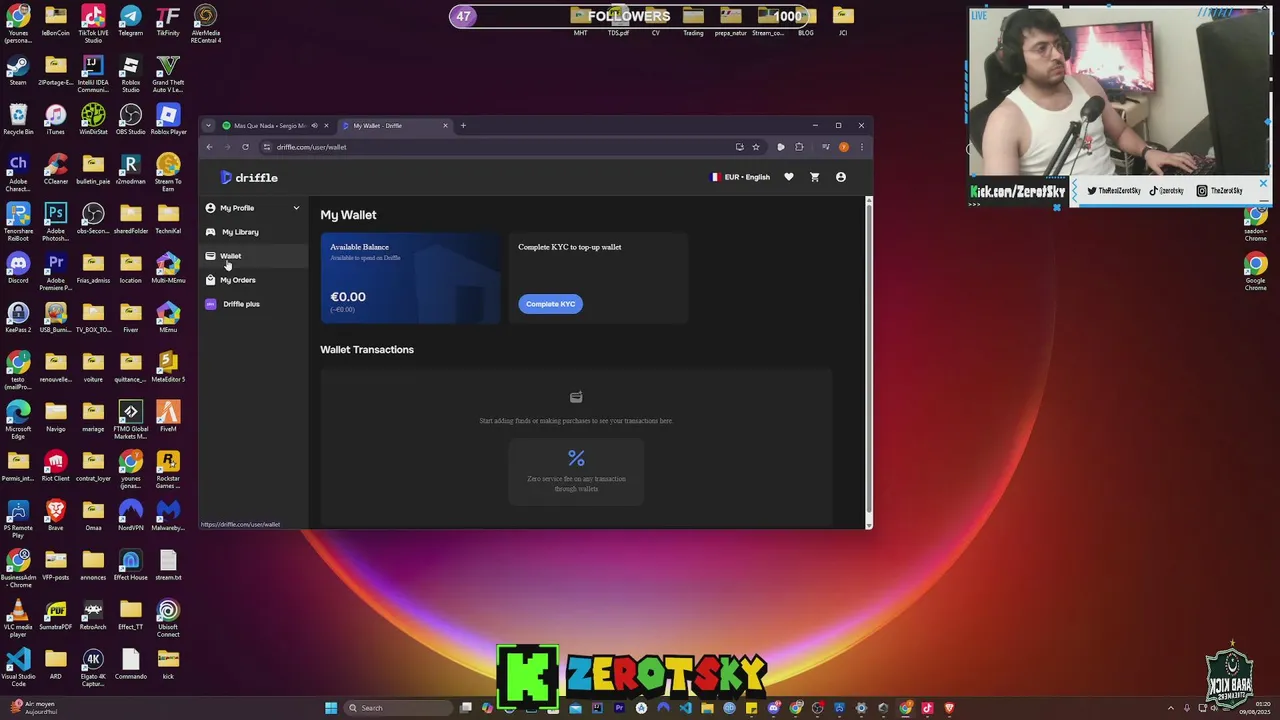The height and width of the screenshot is (720, 1280).
Task: Click the zero service fee percent icon
Action: 576,458
